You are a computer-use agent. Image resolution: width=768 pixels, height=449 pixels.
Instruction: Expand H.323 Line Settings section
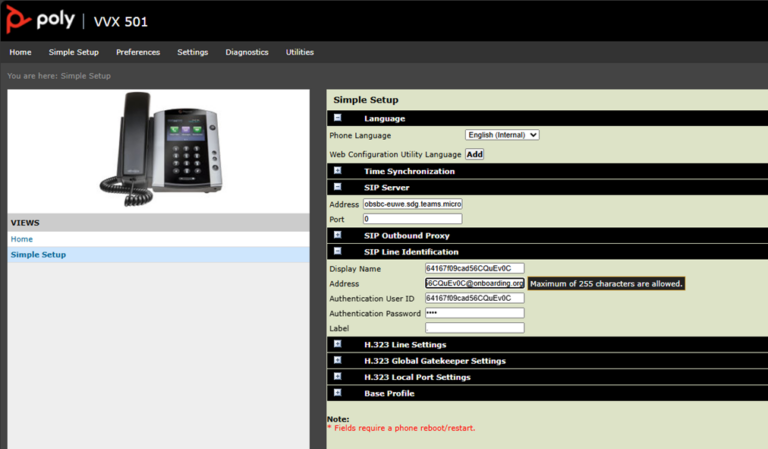pos(338,344)
